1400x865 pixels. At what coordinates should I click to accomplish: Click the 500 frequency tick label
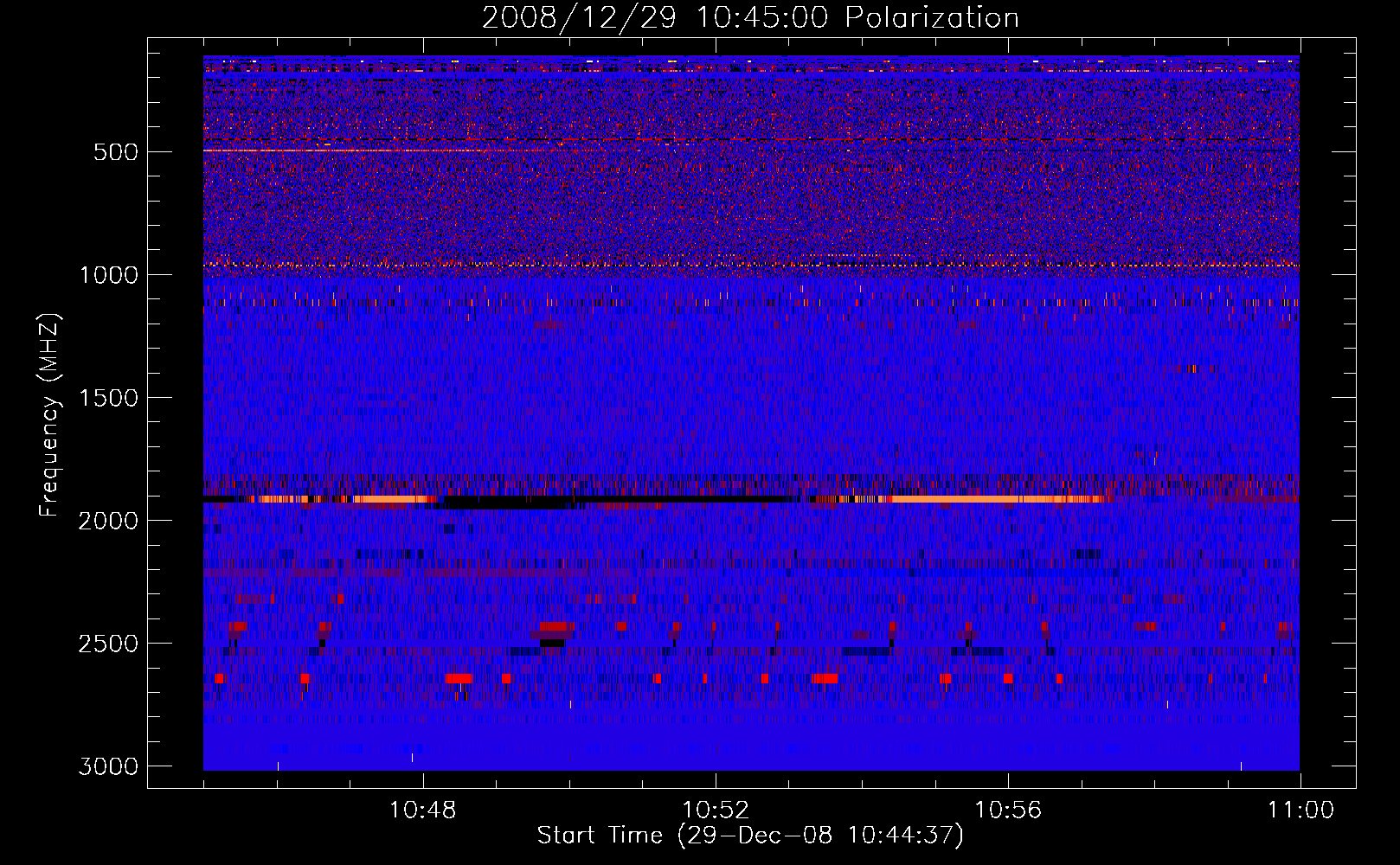(116, 152)
